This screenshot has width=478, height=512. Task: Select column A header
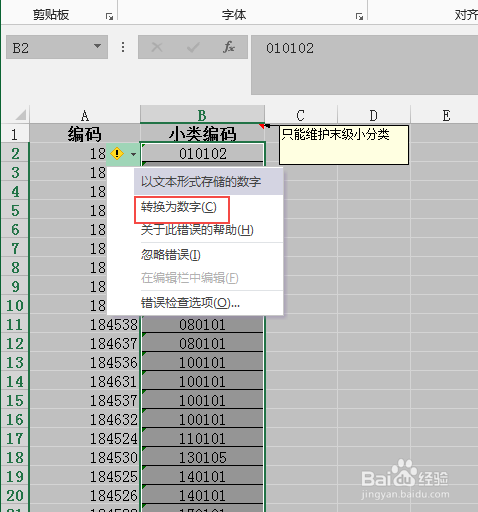pyautogui.click(x=85, y=115)
